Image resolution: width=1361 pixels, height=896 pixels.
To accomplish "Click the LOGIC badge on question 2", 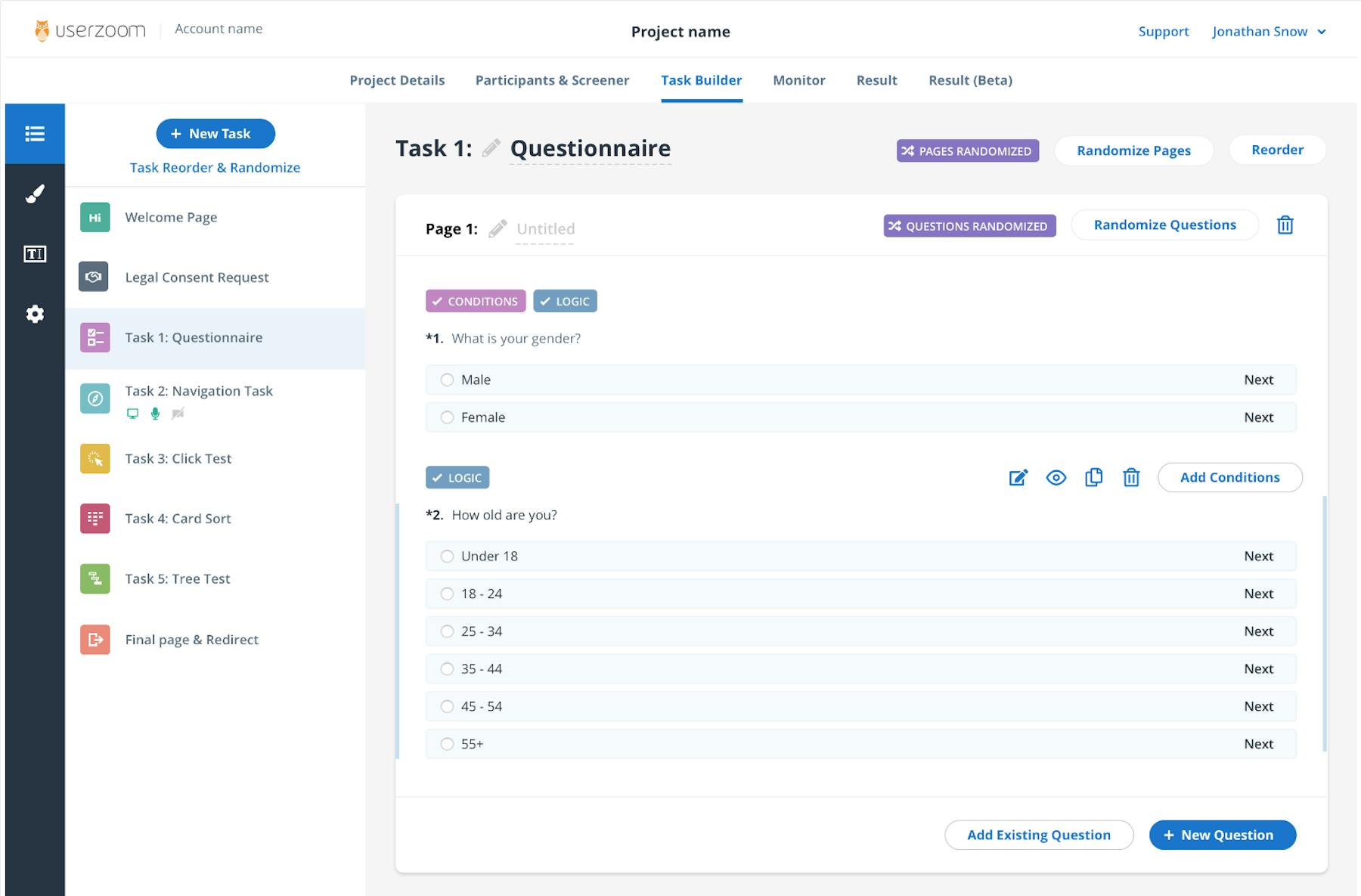I will click(x=457, y=478).
